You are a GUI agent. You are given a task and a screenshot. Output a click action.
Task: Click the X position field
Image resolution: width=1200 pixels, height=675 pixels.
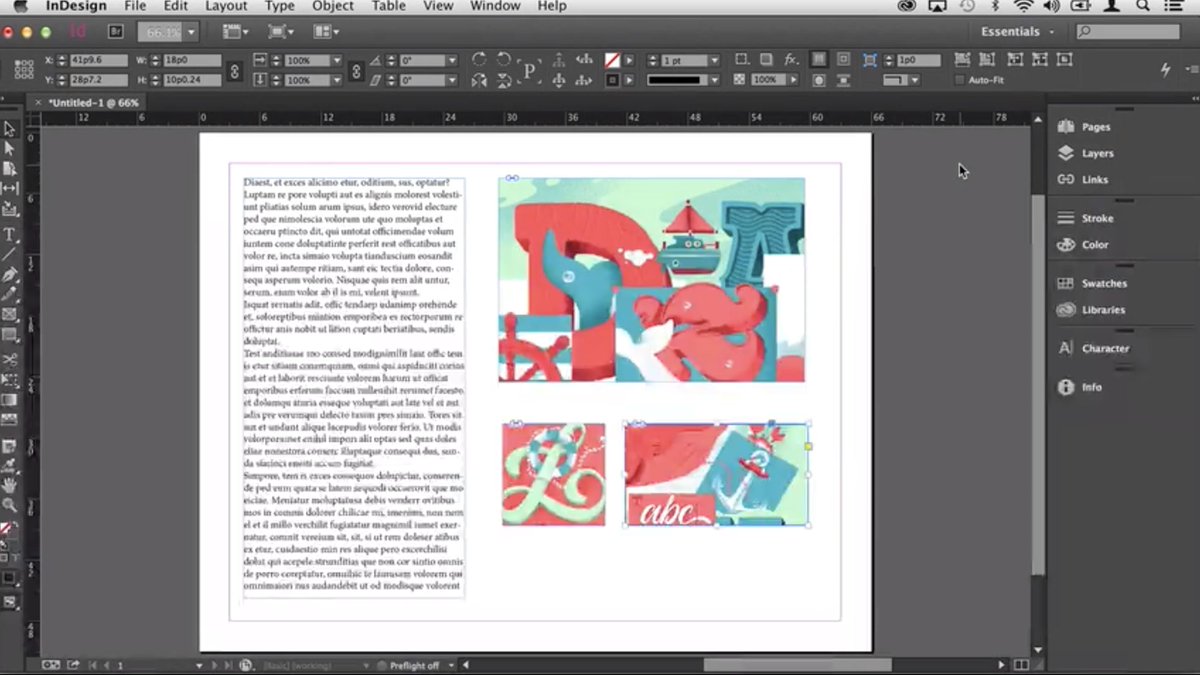tap(99, 60)
